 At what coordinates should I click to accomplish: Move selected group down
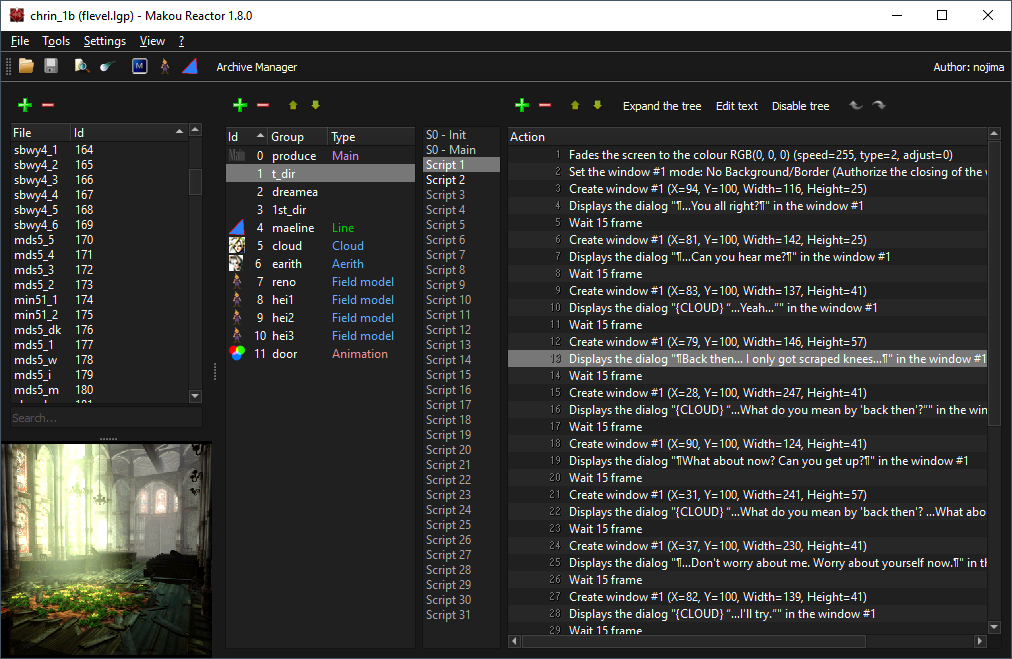pos(316,105)
